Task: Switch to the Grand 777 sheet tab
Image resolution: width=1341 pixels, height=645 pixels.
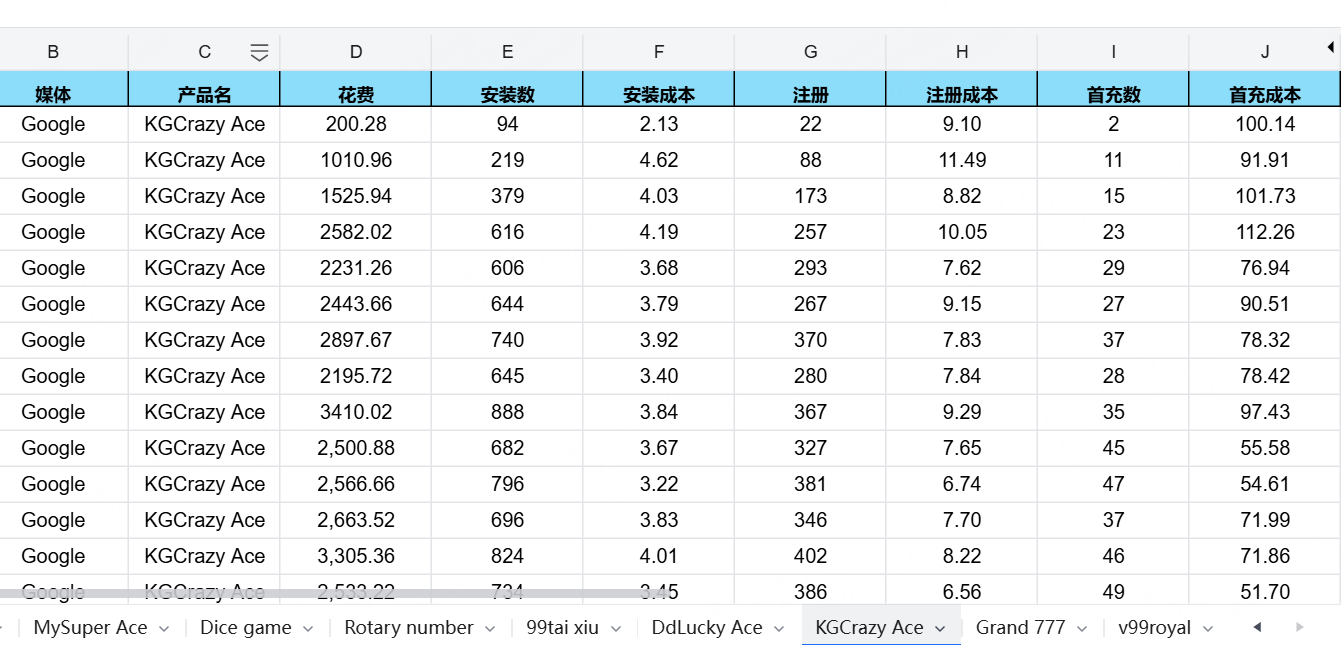Action: [1020, 628]
